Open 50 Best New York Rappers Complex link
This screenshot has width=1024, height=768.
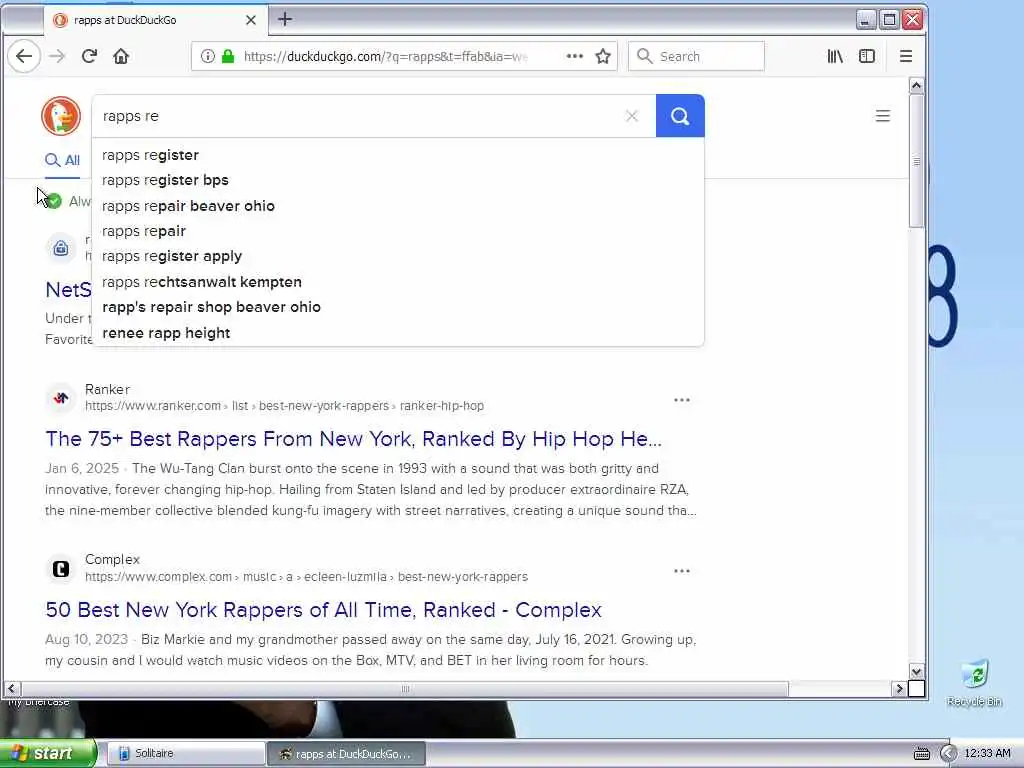[x=323, y=610]
